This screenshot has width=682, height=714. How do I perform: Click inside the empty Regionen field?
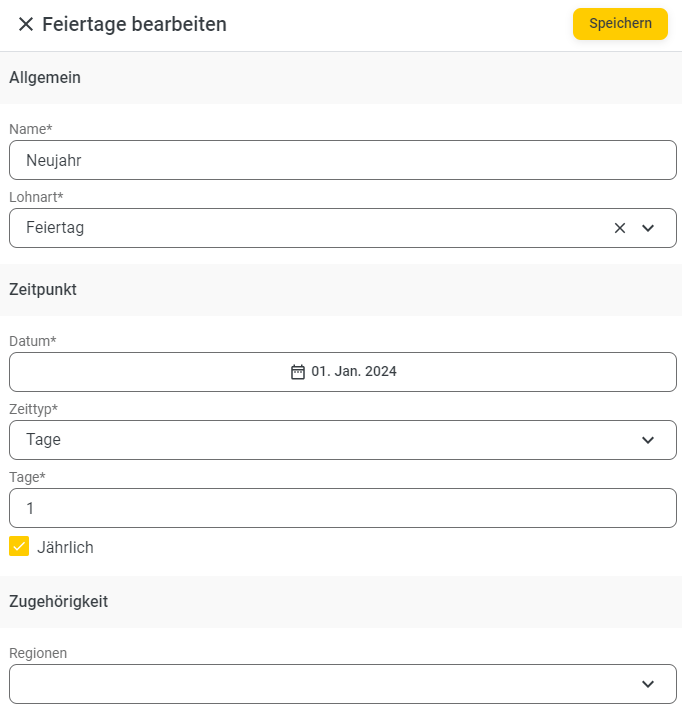pos(343,684)
